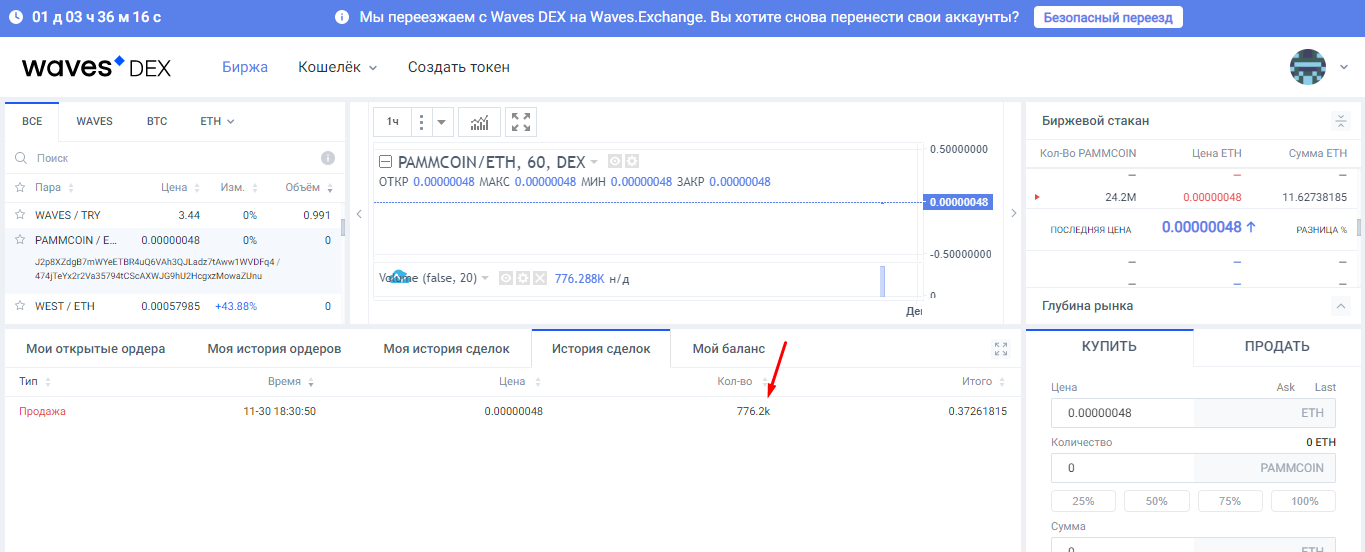Click the pair search magnifier icon
Screen dimensions: 1365x552
[20, 158]
